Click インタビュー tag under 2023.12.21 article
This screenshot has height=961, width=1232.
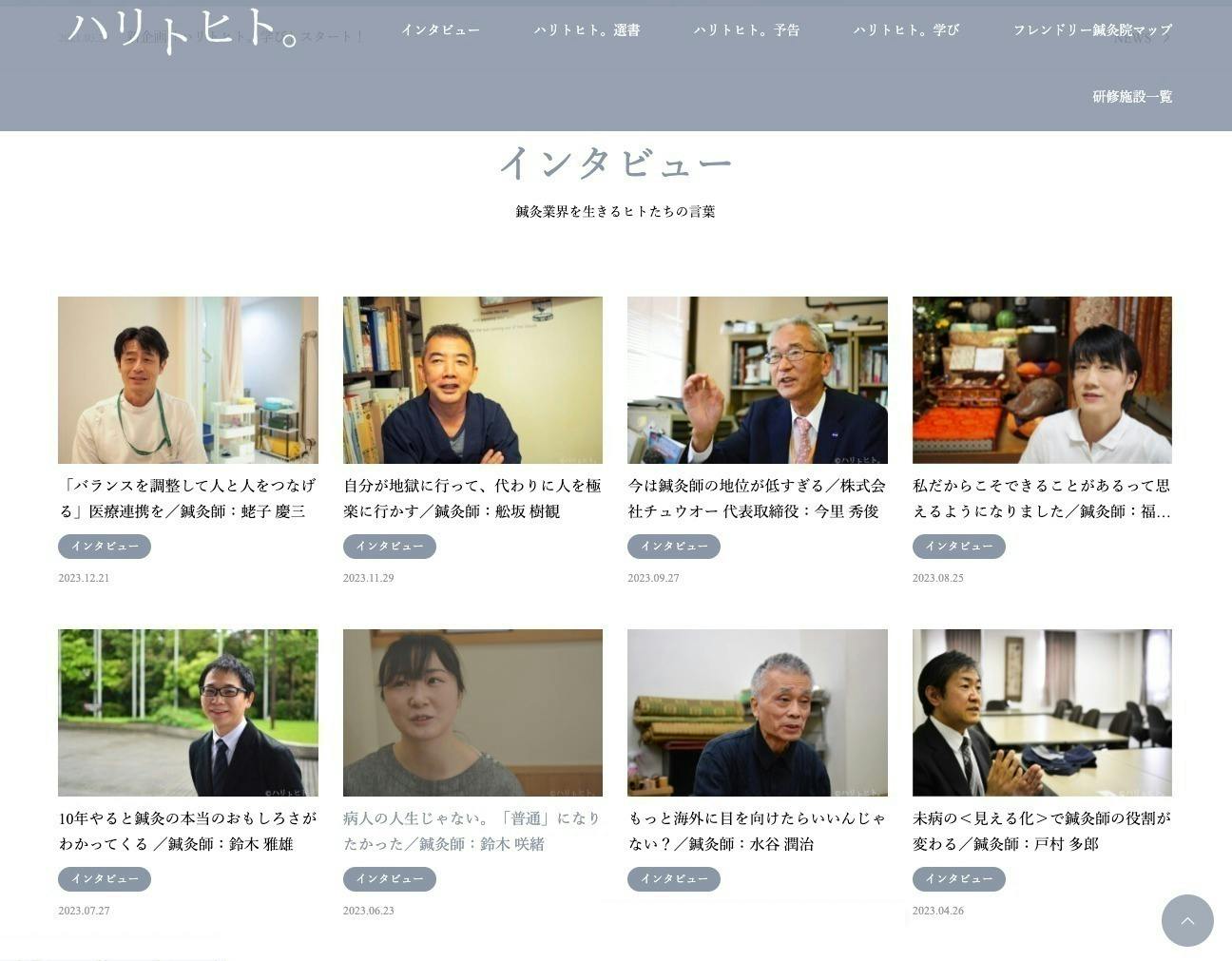(105, 547)
